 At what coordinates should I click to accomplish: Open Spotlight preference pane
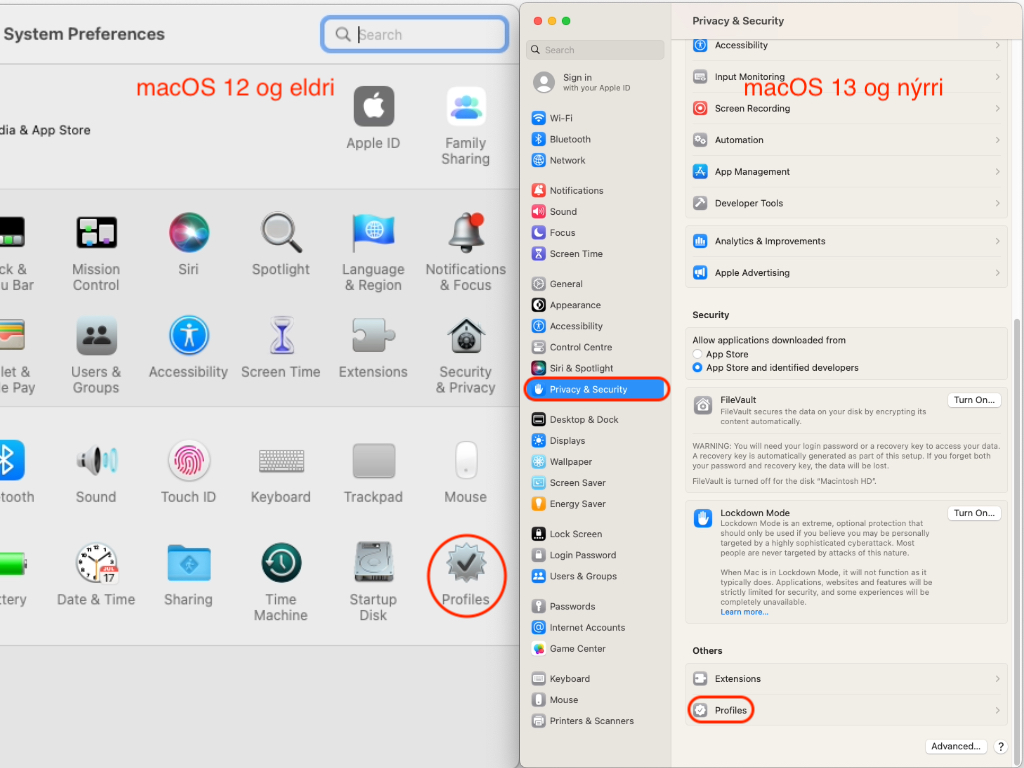(281, 244)
